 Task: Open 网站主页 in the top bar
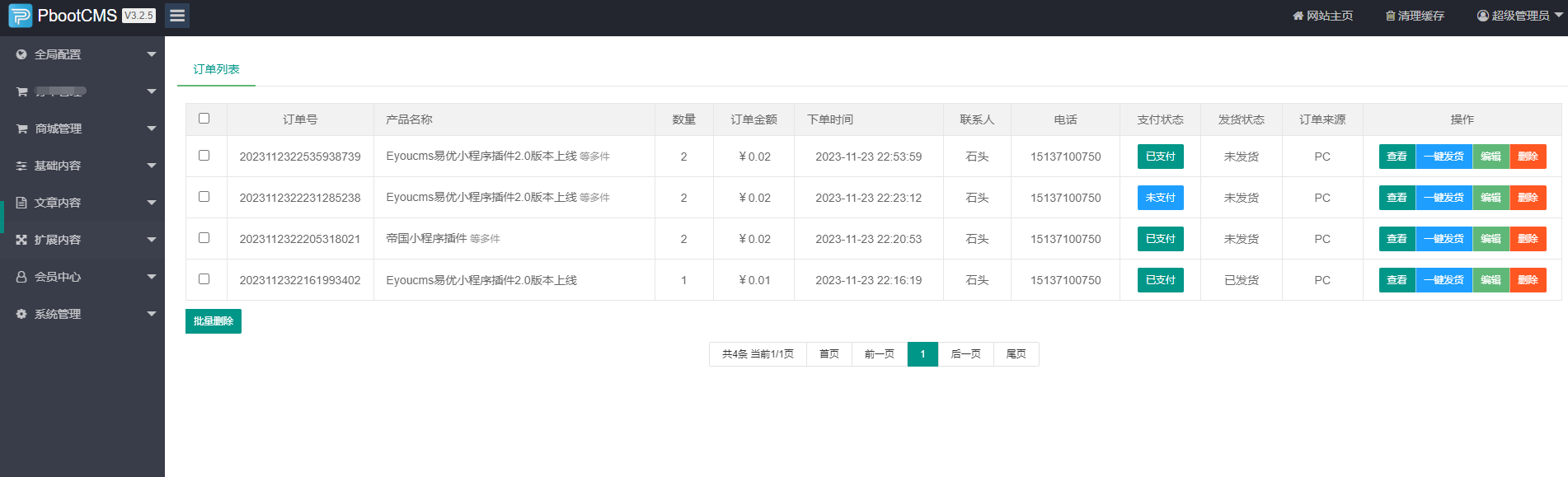(1323, 16)
